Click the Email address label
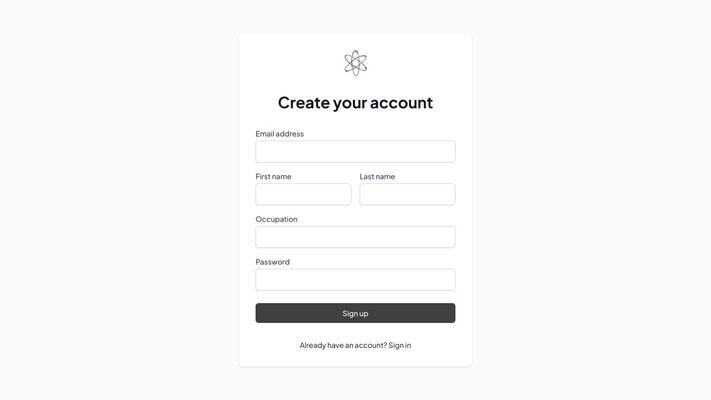Screen dimensions: 711x400 point(279,134)
